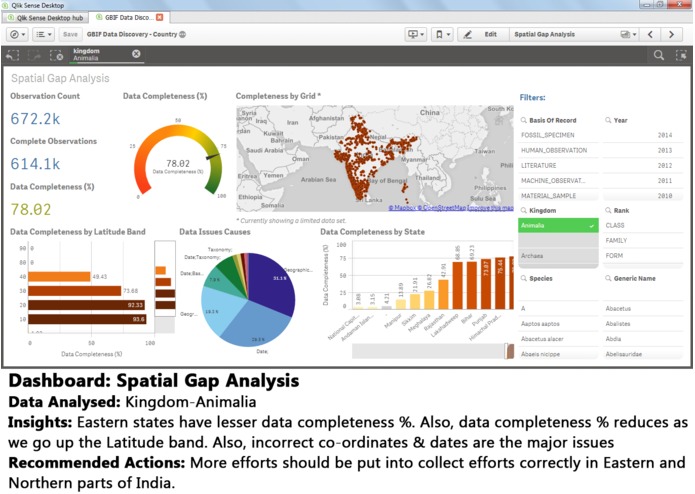The height and width of the screenshot is (494, 695).
Task: Select FAMILY in Rank filter
Action: [643, 240]
